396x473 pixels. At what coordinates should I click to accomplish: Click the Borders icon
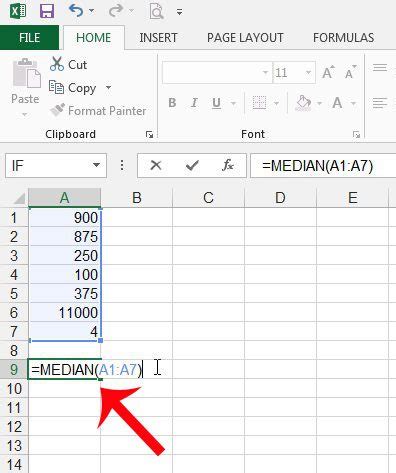tap(259, 103)
